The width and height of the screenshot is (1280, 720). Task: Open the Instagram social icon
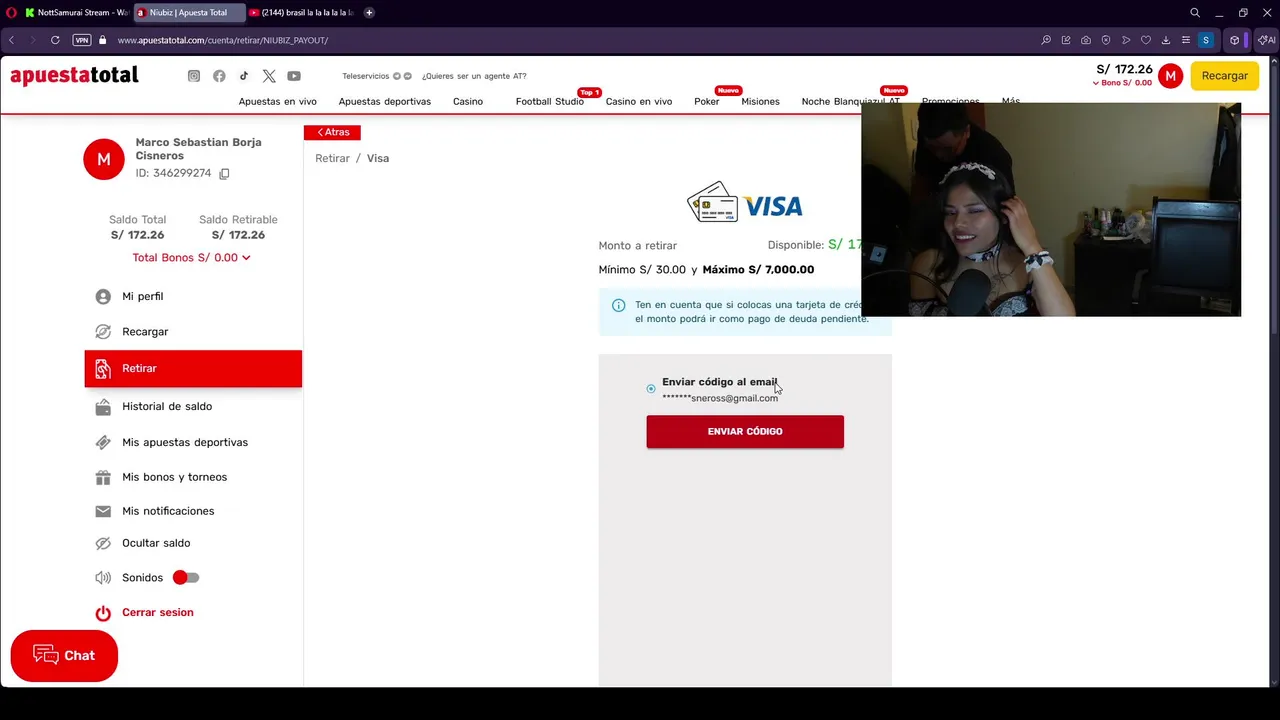point(194,76)
